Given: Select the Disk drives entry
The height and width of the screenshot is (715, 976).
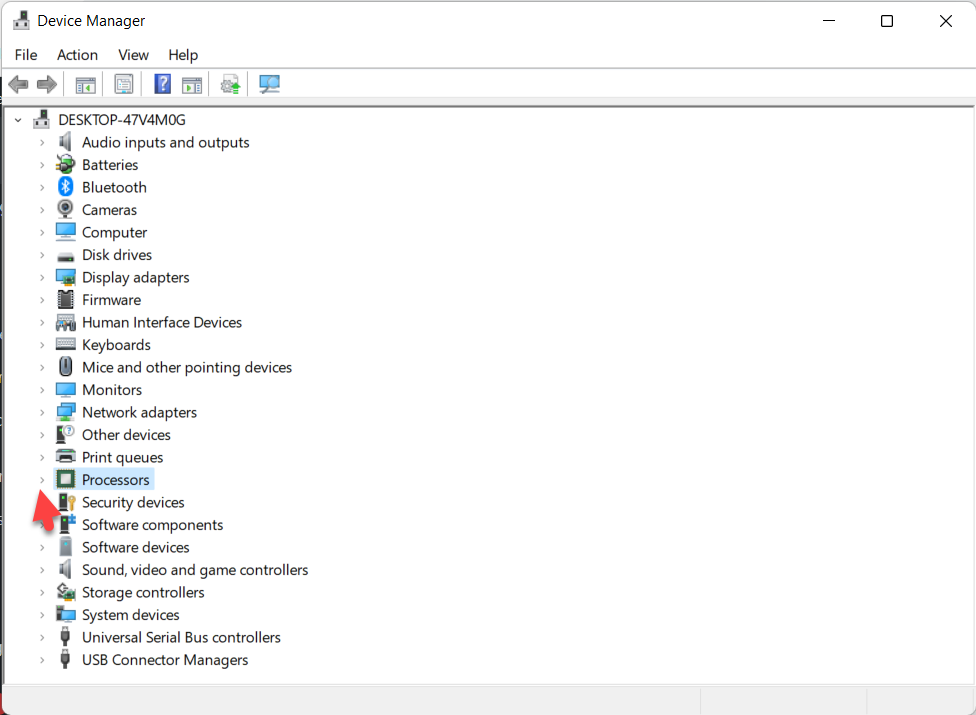Looking at the screenshot, I should [117, 255].
